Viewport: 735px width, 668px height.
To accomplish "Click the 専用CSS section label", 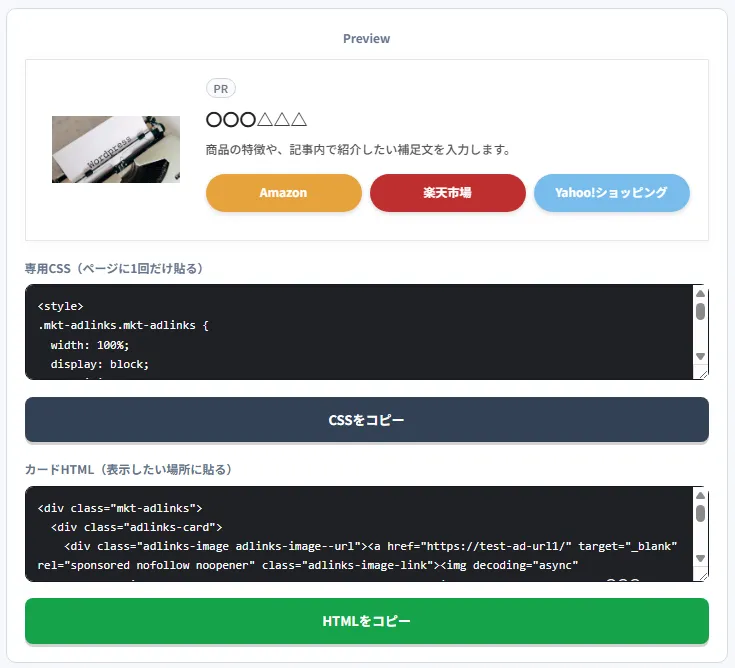I will (x=114, y=269).
